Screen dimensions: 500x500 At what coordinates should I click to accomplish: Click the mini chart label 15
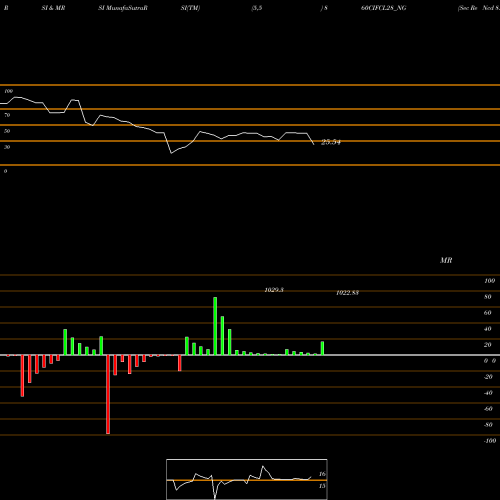(322, 486)
